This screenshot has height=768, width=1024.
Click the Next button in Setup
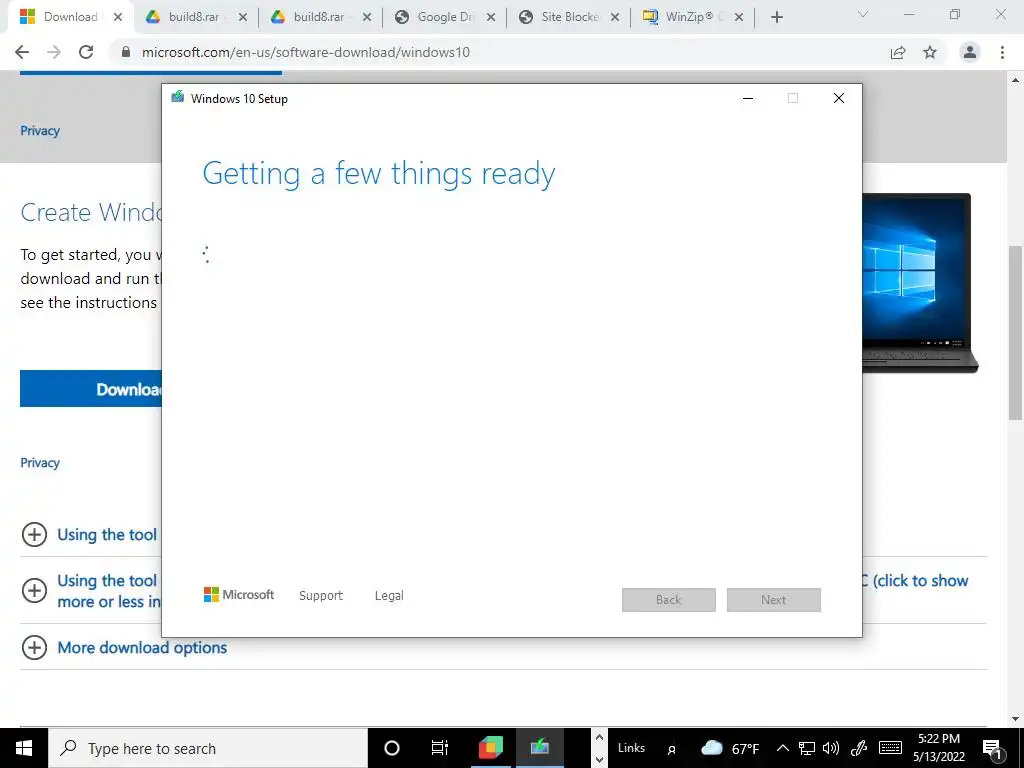(x=773, y=600)
